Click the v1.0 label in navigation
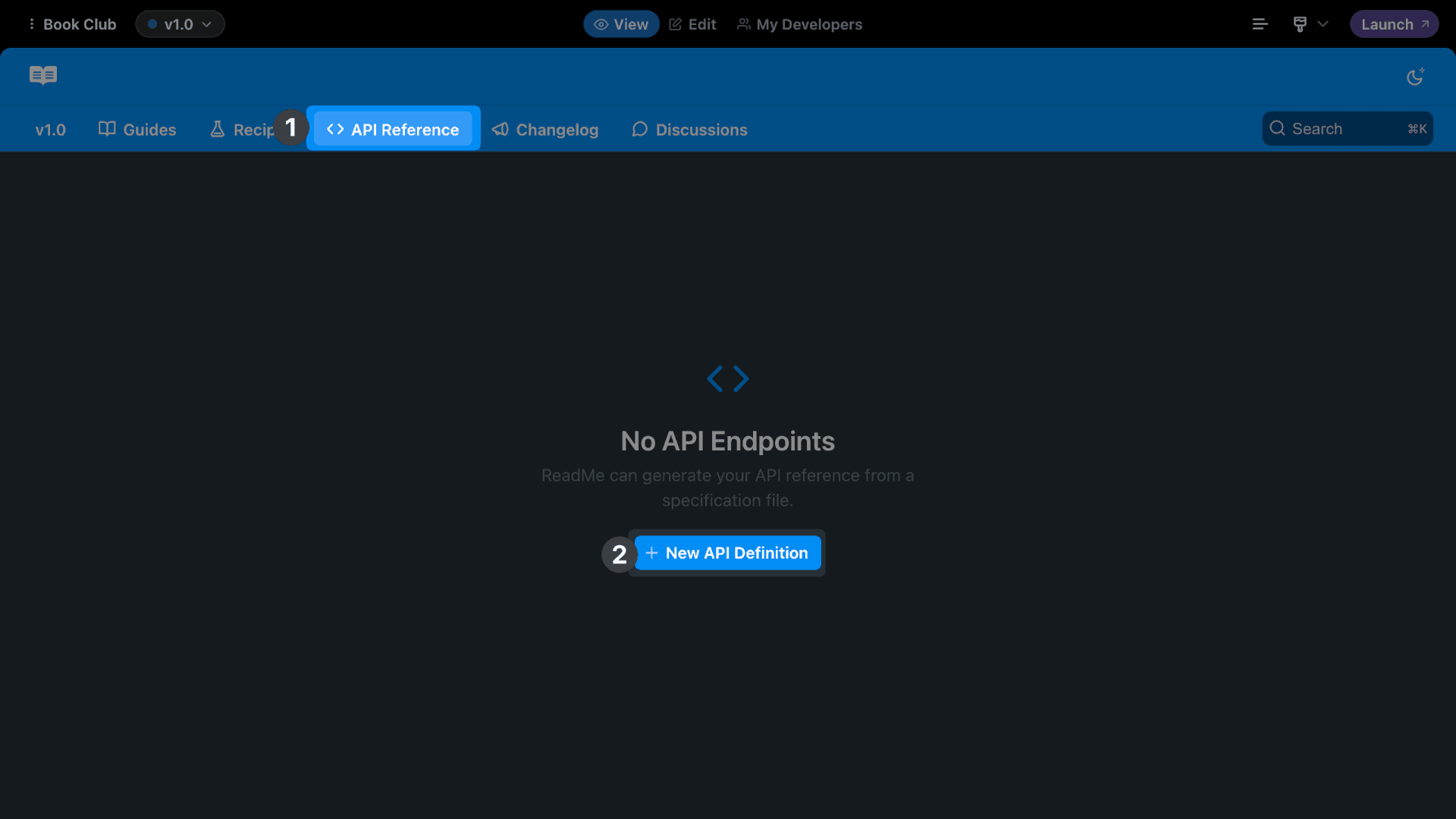Screen dimensions: 1456x819 51,130
